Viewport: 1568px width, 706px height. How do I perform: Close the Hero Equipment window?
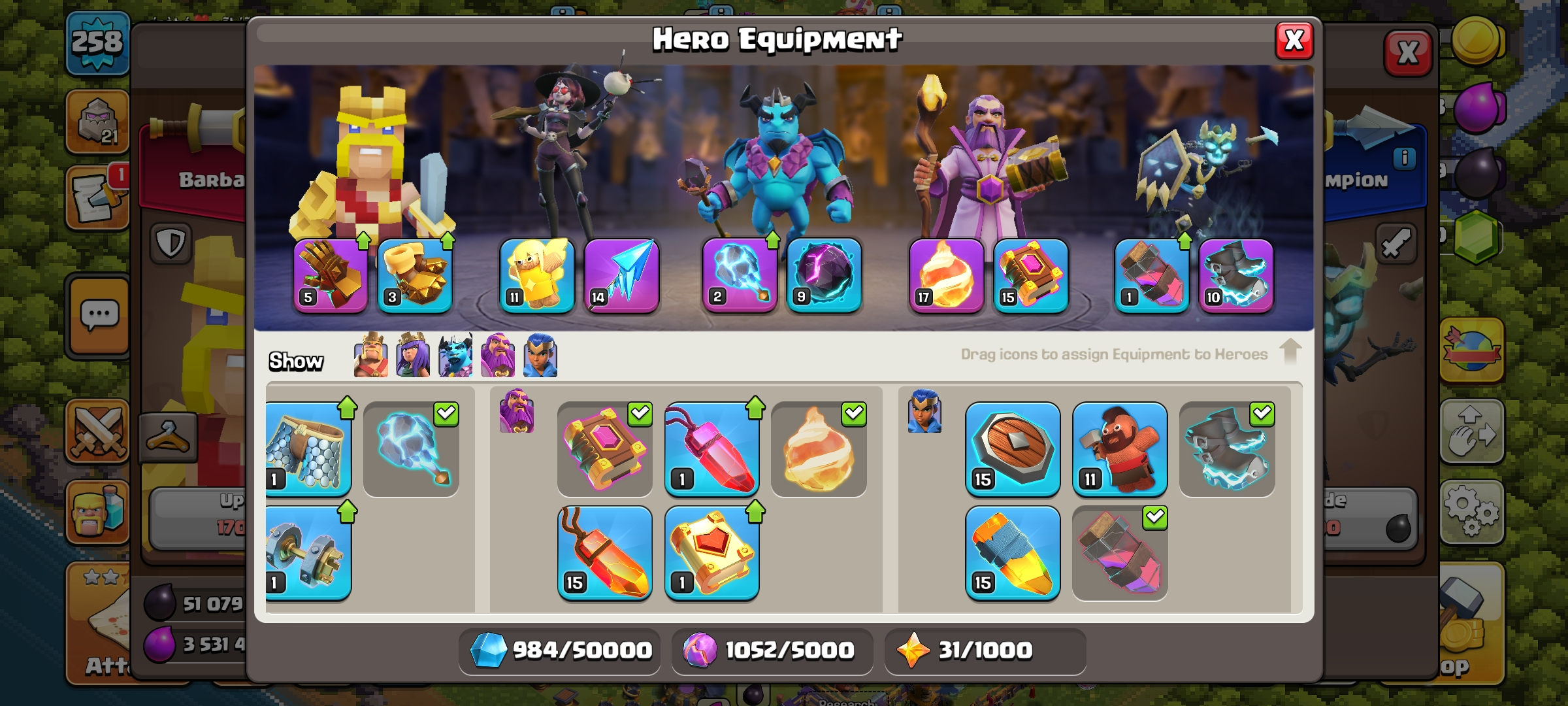(1294, 41)
